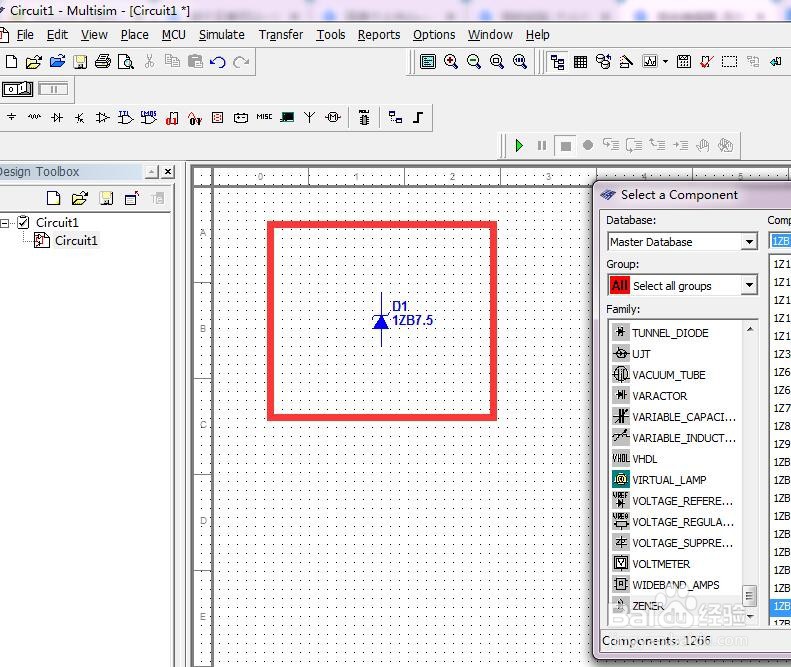Place an MCU module component

tap(364, 118)
